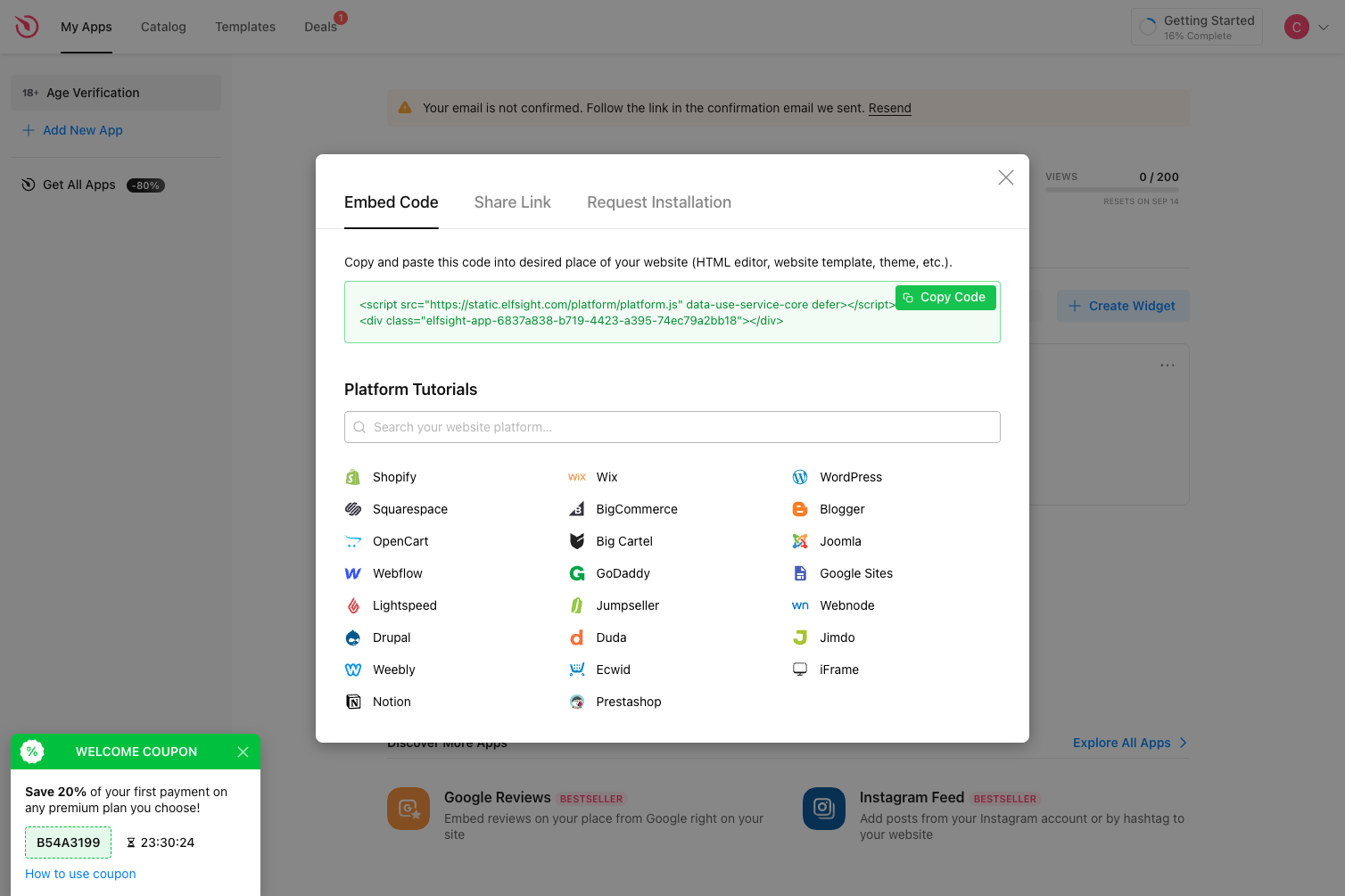Dismiss the Welcome Coupon popup
Viewport: 1345px width, 896px height.
[243, 752]
